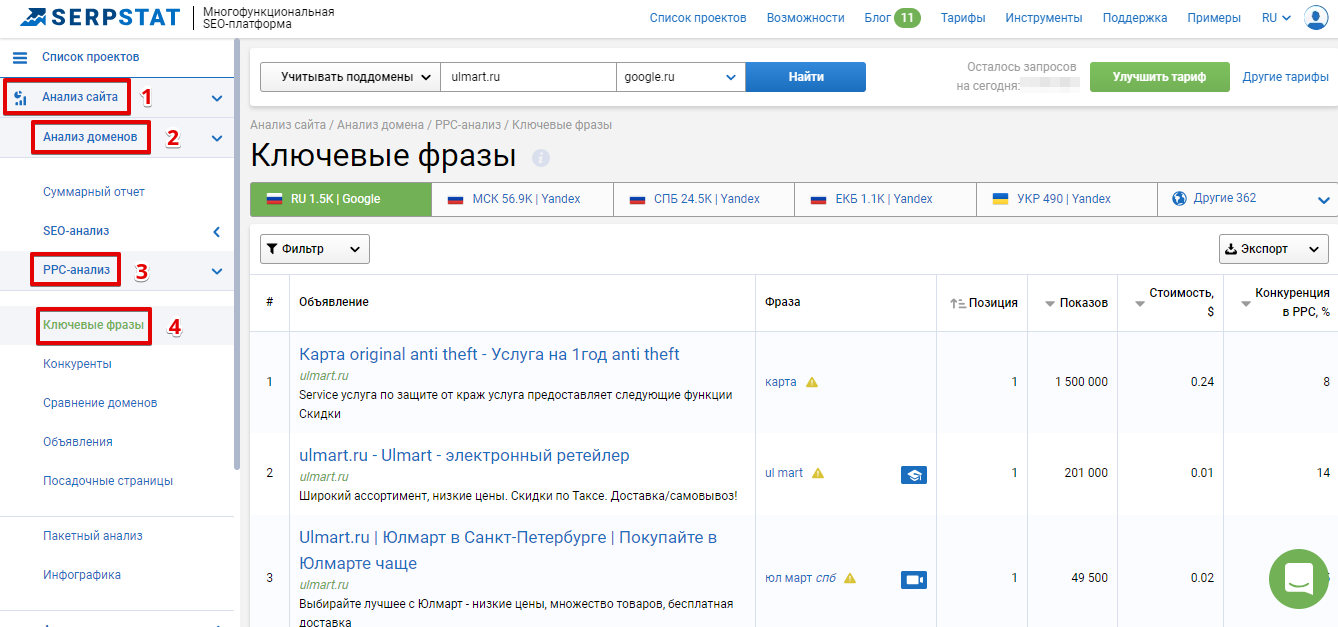Click the Найти search button
The height and width of the screenshot is (627, 1338).
[x=806, y=77]
